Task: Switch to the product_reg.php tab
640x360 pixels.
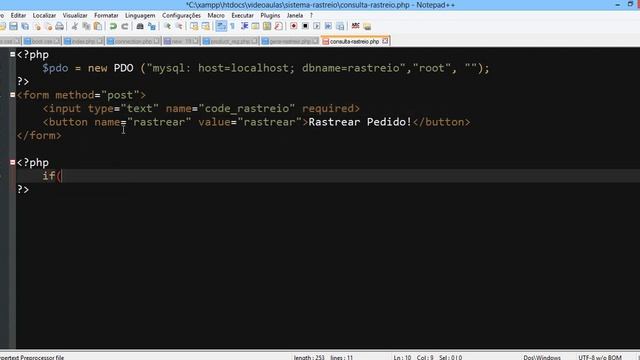Action: pos(230,42)
